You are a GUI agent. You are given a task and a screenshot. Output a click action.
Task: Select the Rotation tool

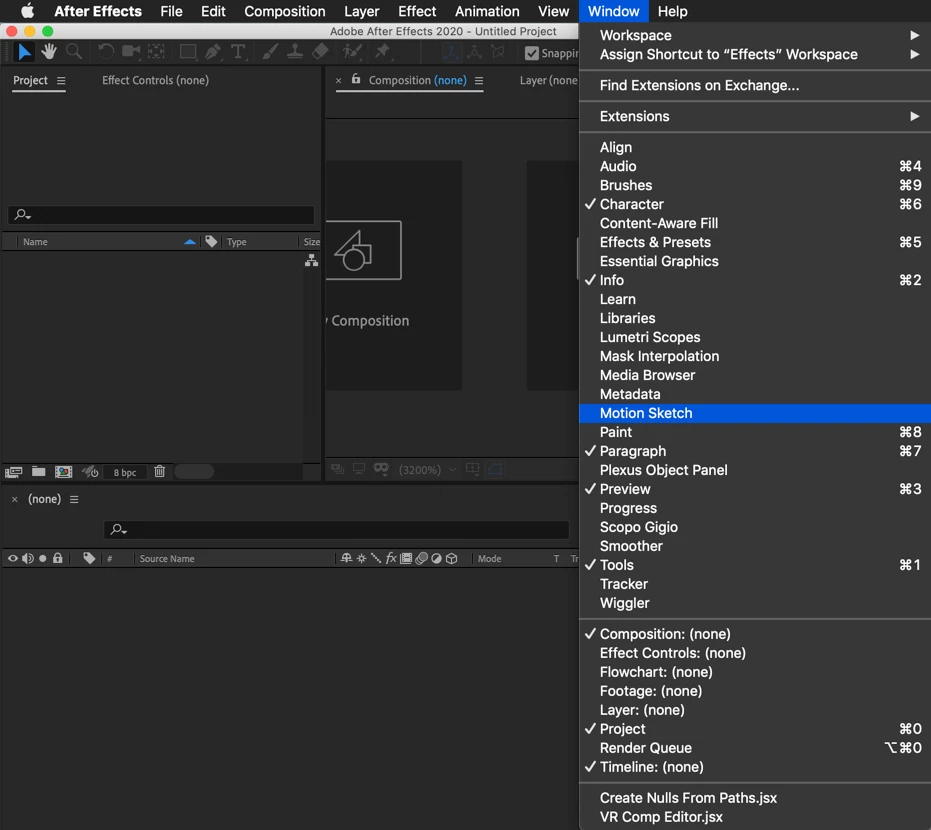106,52
